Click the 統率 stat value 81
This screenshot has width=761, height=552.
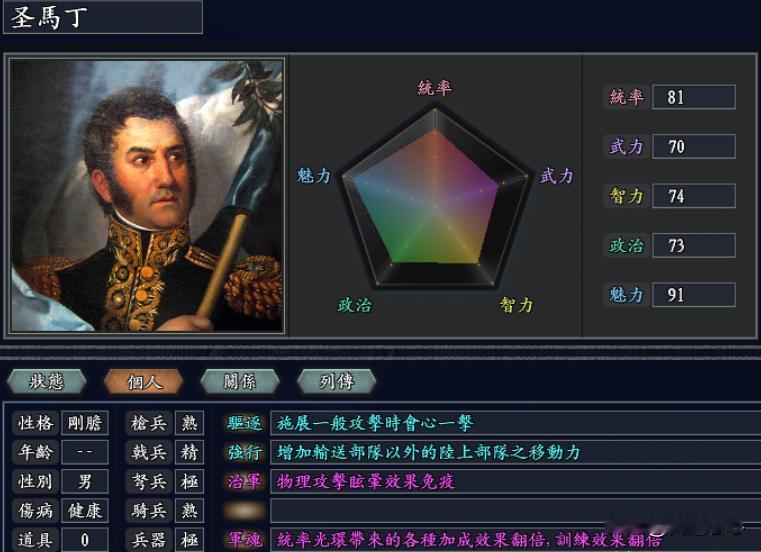pyautogui.click(x=694, y=97)
